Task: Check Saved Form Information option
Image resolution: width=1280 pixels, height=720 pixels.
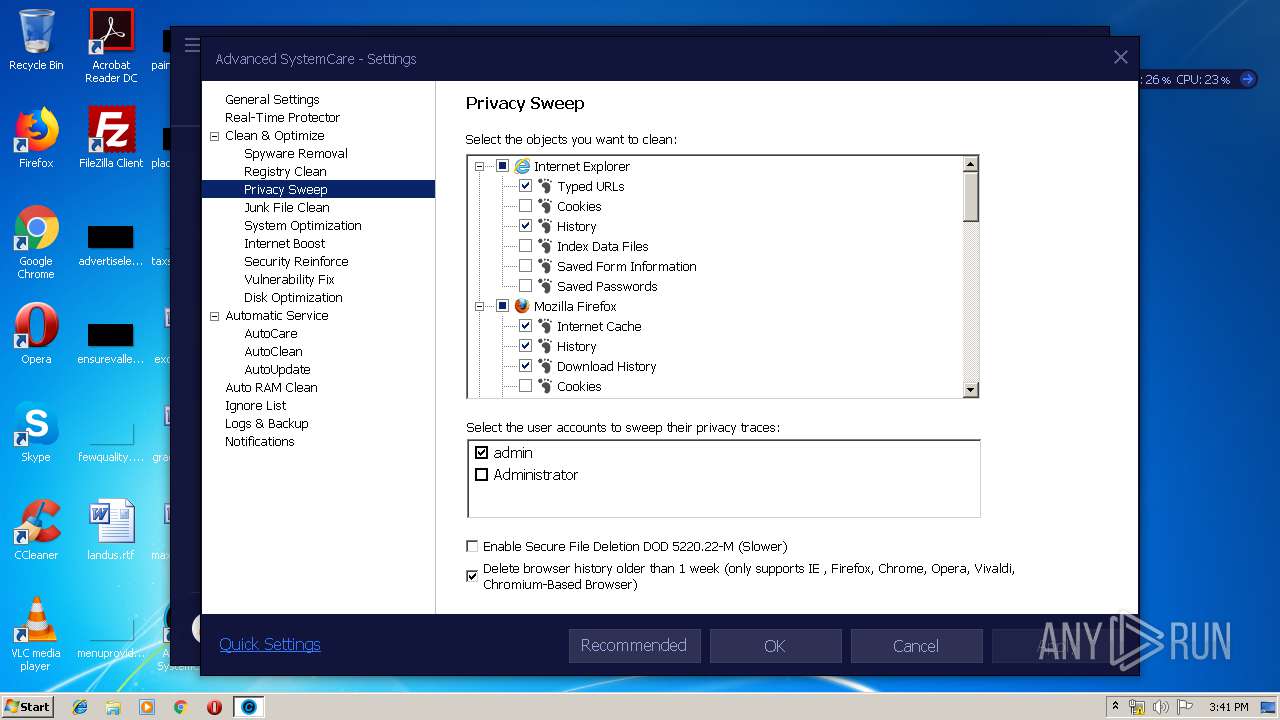Action: [x=525, y=266]
